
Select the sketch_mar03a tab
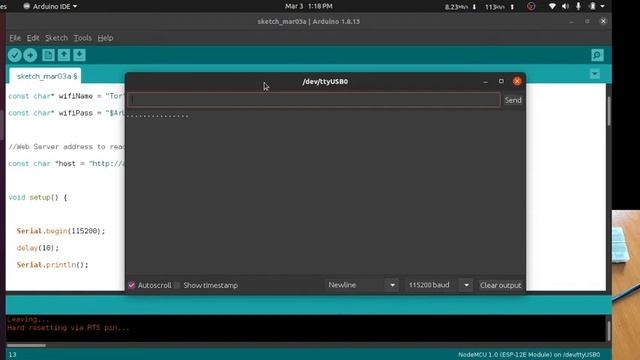click(x=45, y=76)
